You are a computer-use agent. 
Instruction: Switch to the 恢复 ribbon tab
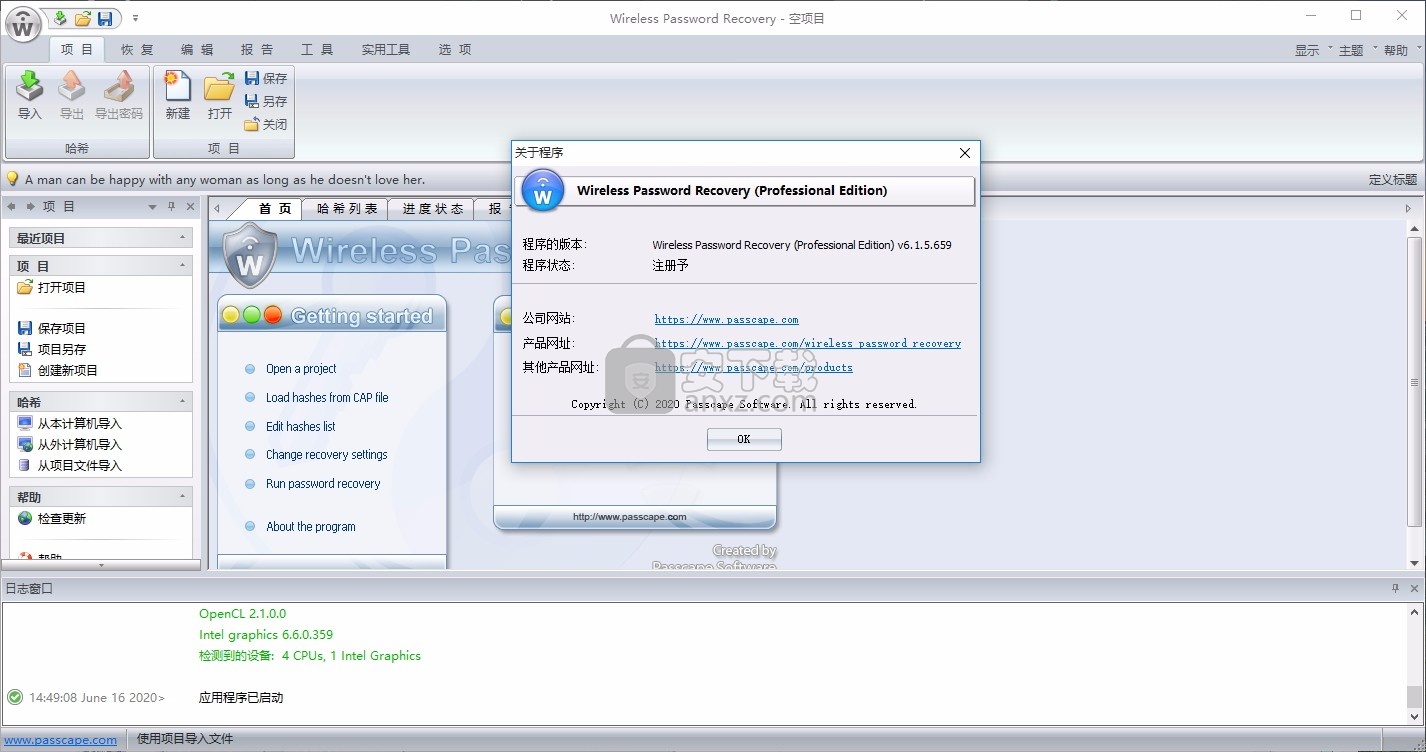[x=137, y=49]
